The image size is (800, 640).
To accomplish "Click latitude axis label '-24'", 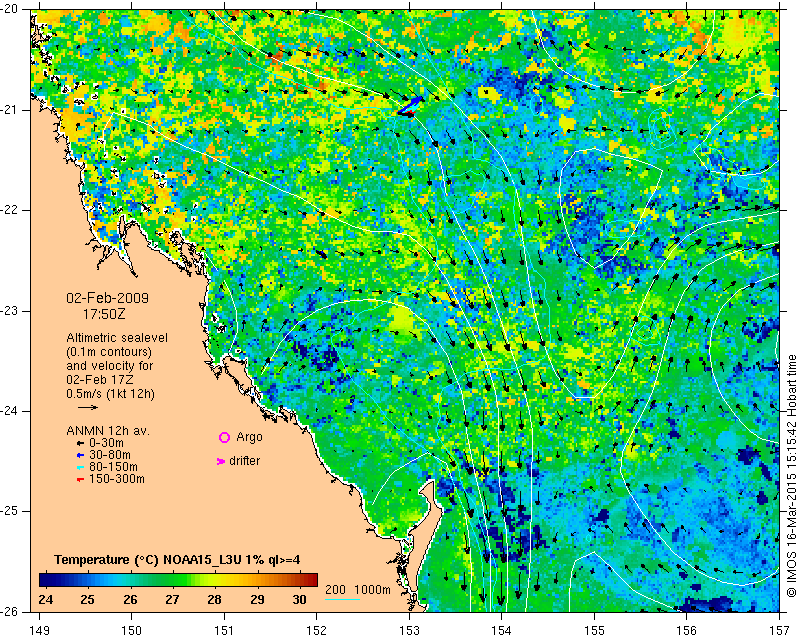I will [9, 411].
